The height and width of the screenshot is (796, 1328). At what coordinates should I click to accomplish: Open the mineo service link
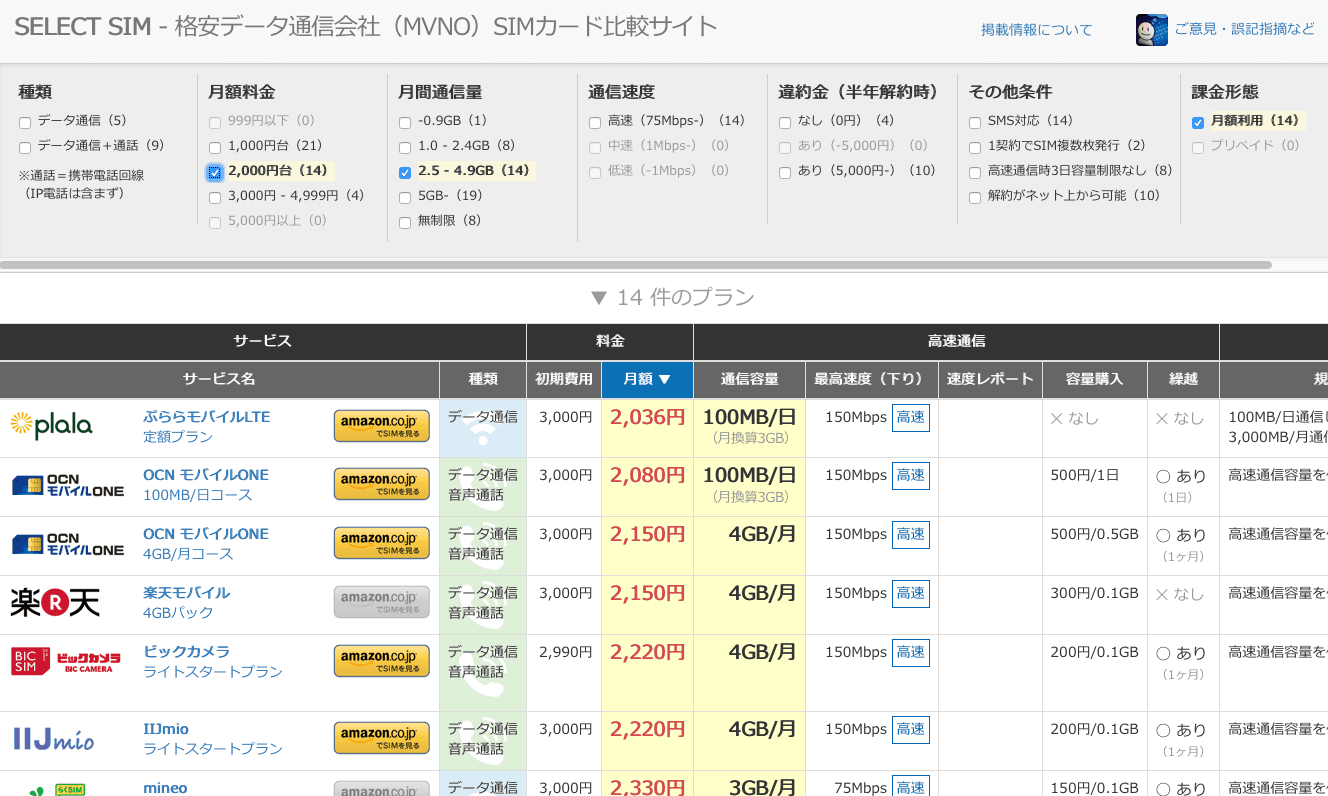click(x=165, y=787)
